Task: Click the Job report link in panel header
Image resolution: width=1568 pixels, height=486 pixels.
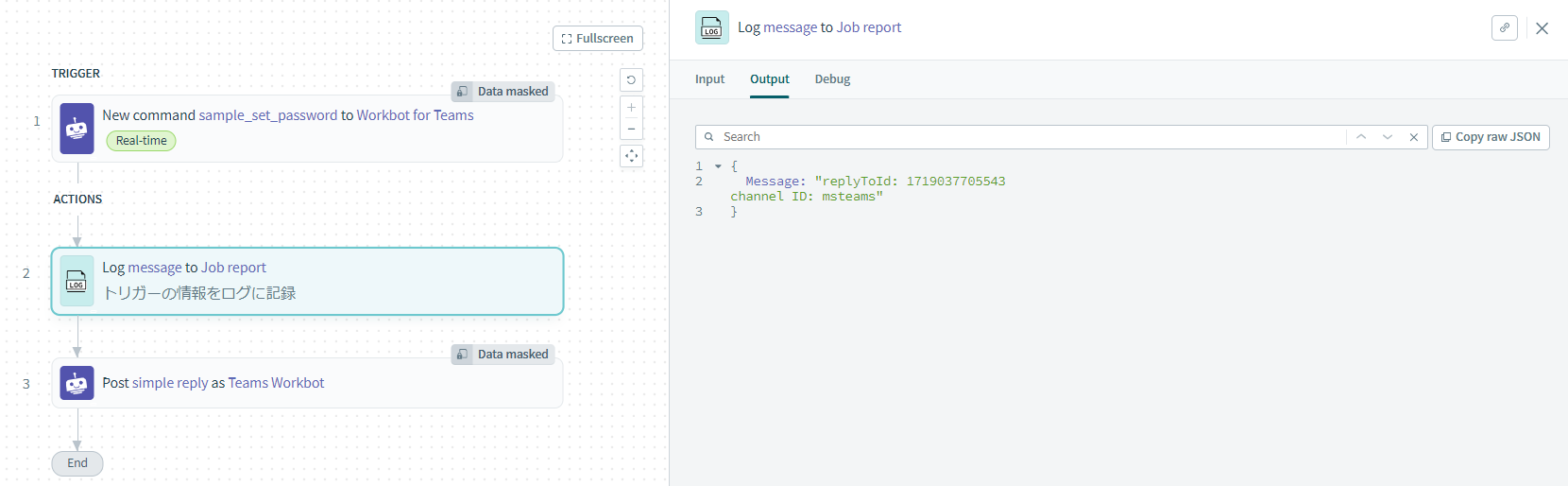Action: (869, 27)
